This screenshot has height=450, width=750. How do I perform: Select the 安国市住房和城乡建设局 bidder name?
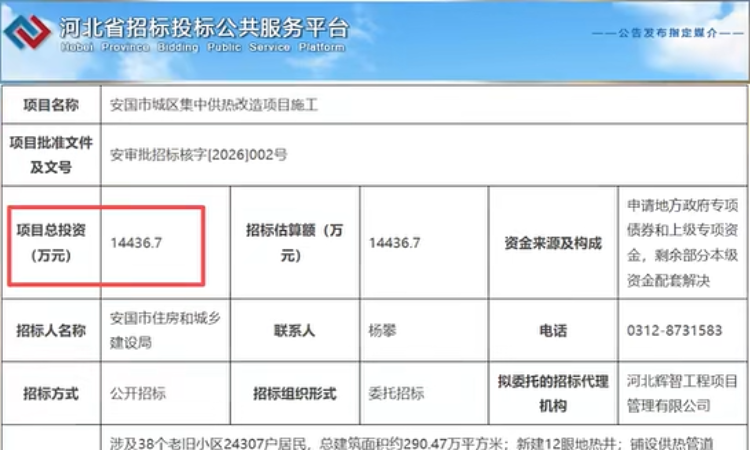[165, 330]
